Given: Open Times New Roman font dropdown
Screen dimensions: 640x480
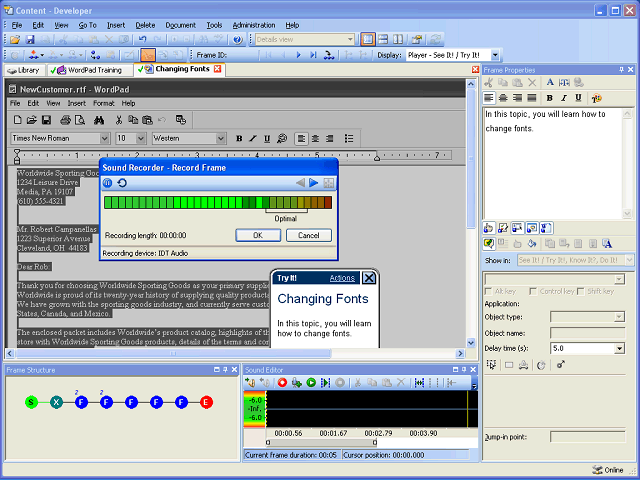Looking at the screenshot, I should coord(104,138).
